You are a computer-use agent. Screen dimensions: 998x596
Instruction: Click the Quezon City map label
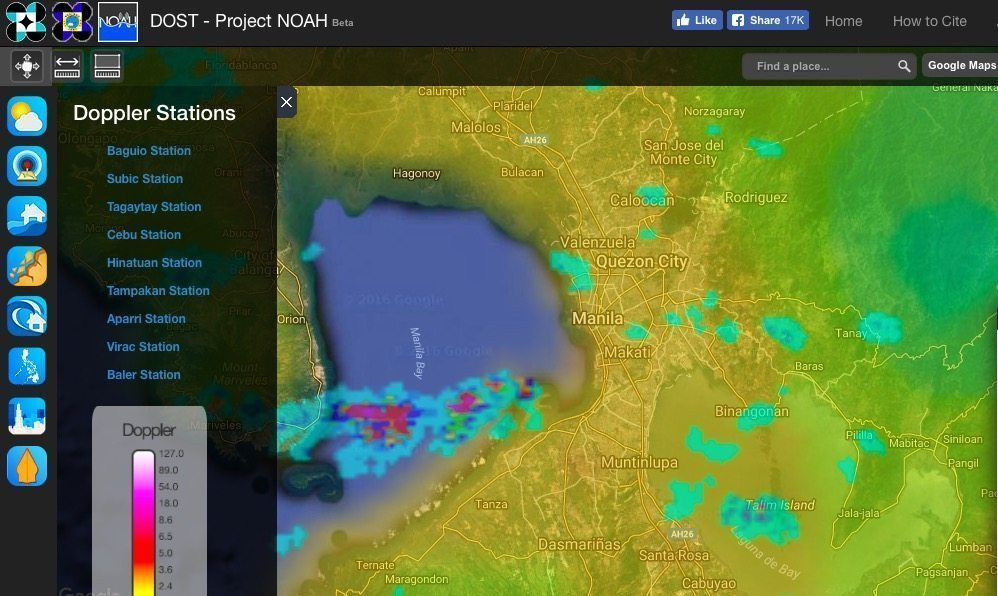point(642,261)
